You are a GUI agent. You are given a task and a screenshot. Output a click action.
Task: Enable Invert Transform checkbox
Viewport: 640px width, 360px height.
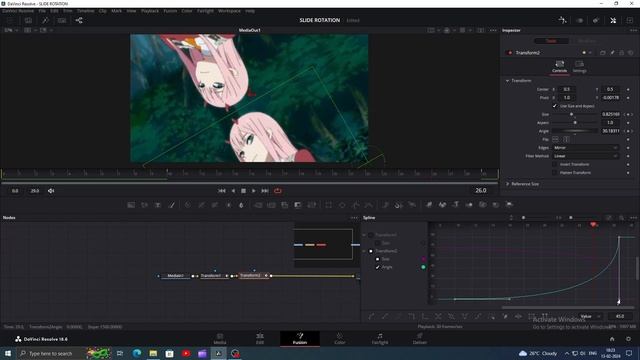tap(555, 164)
